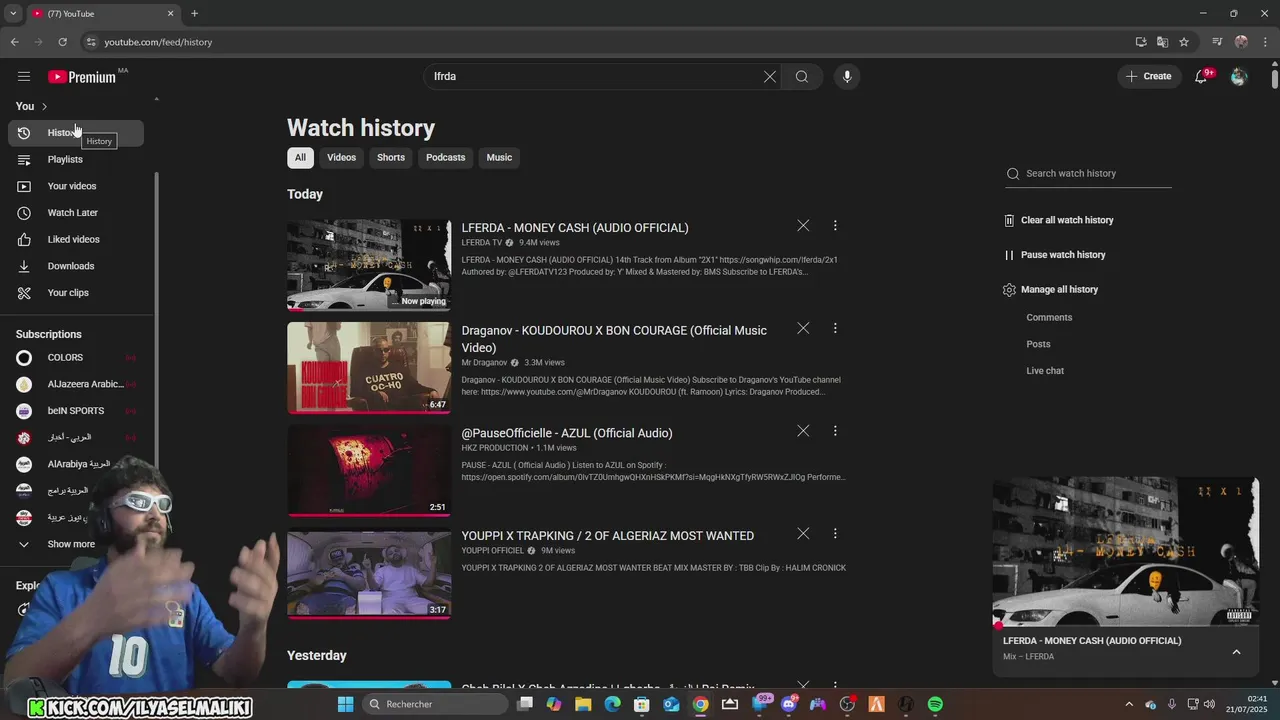Image resolution: width=1280 pixels, height=720 pixels.
Task: Select the Podcasts filter chip
Action: coord(445,157)
